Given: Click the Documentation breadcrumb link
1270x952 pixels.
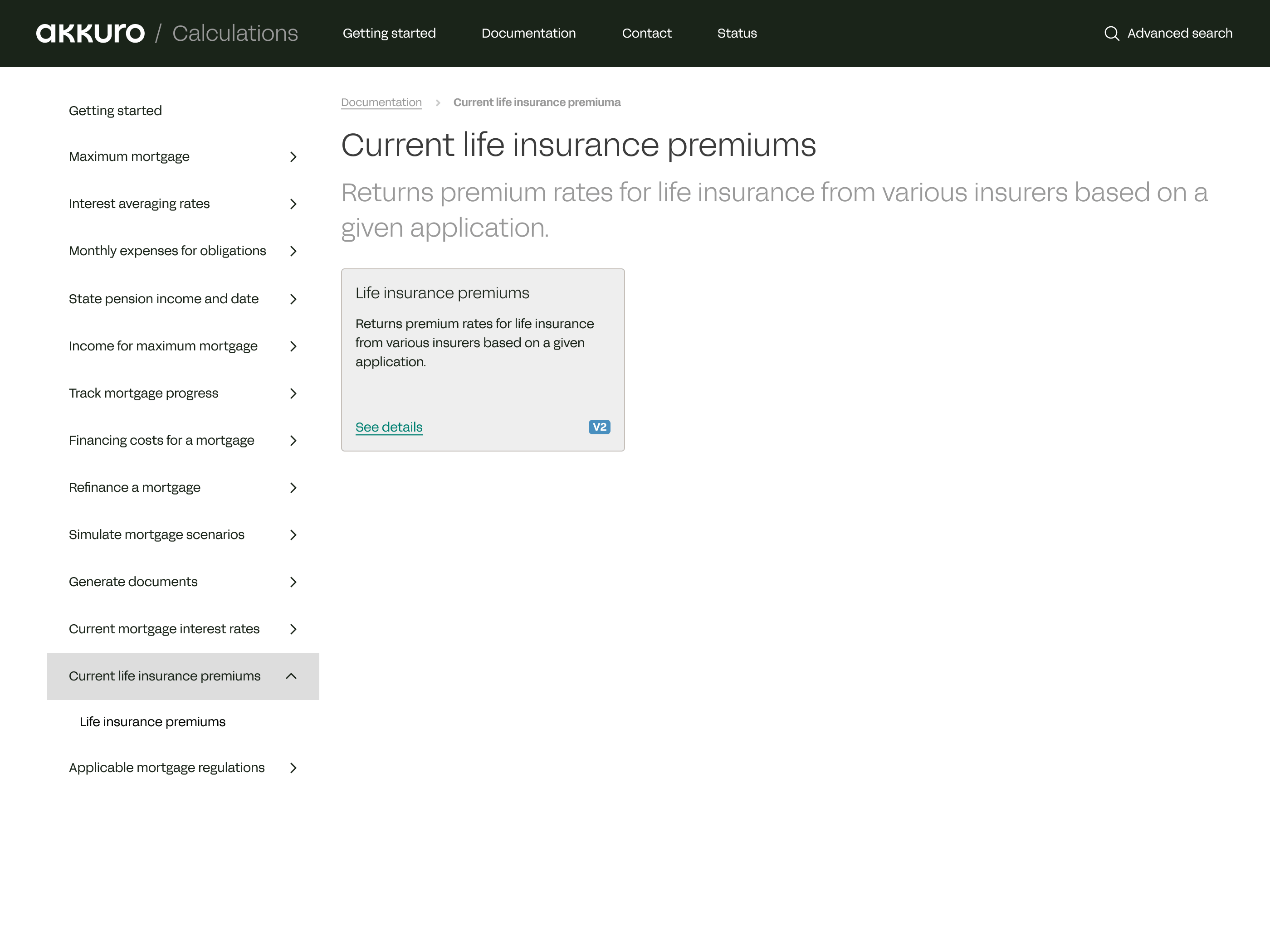Looking at the screenshot, I should [x=381, y=102].
